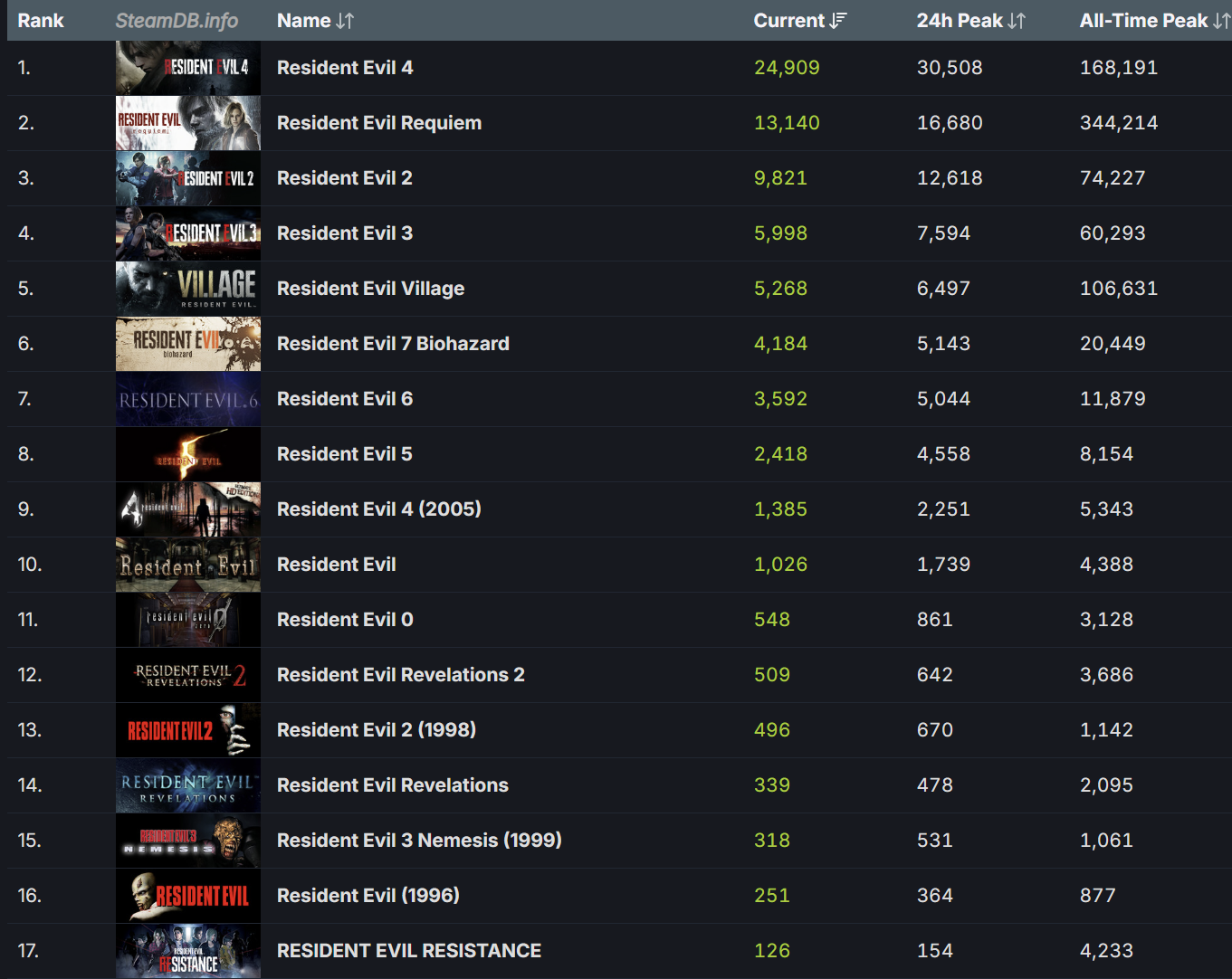Viewport: 1232px width, 979px height.
Task: Click the Current column header
Action: point(789,21)
